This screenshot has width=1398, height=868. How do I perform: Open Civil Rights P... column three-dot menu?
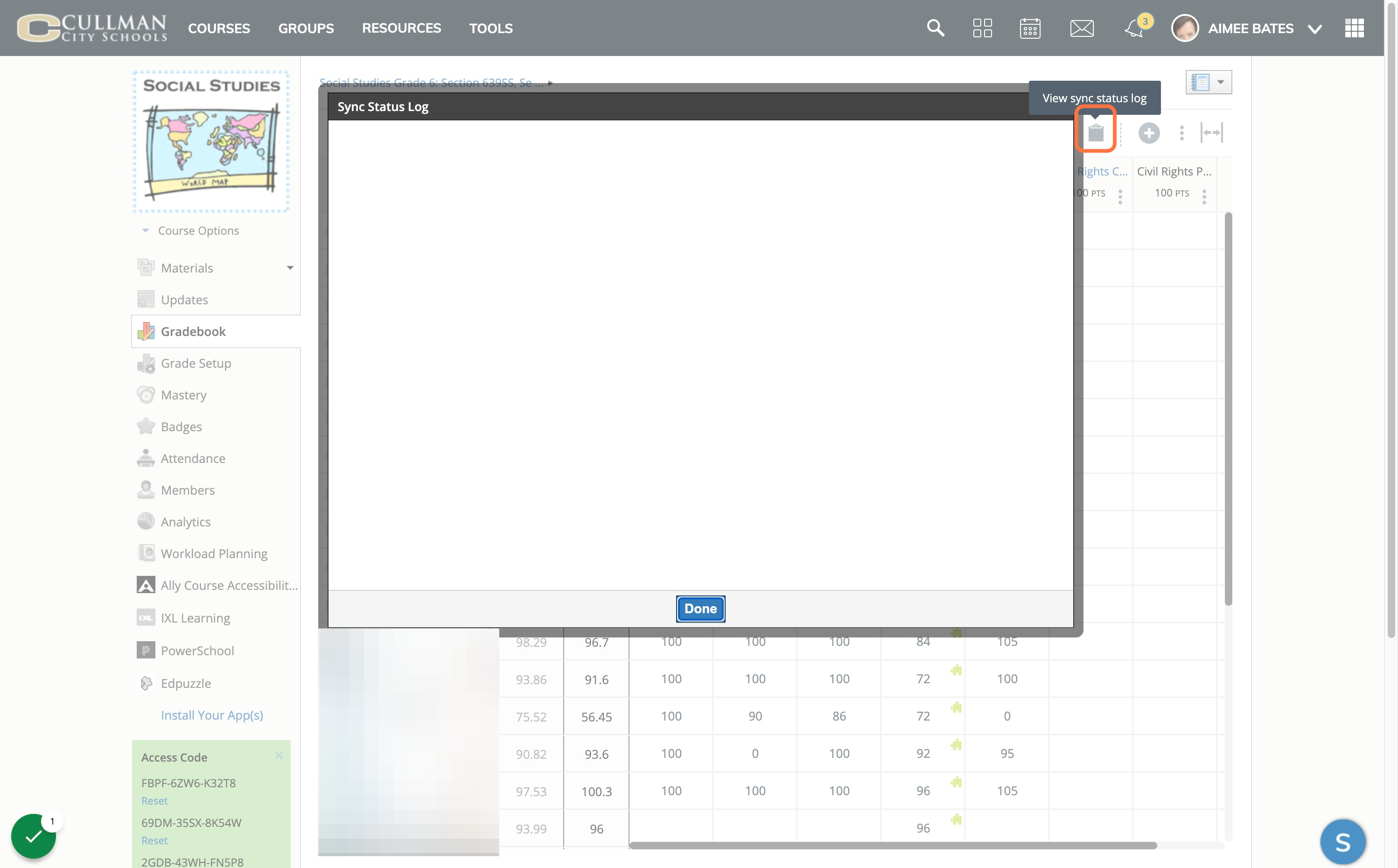point(1204,196)
